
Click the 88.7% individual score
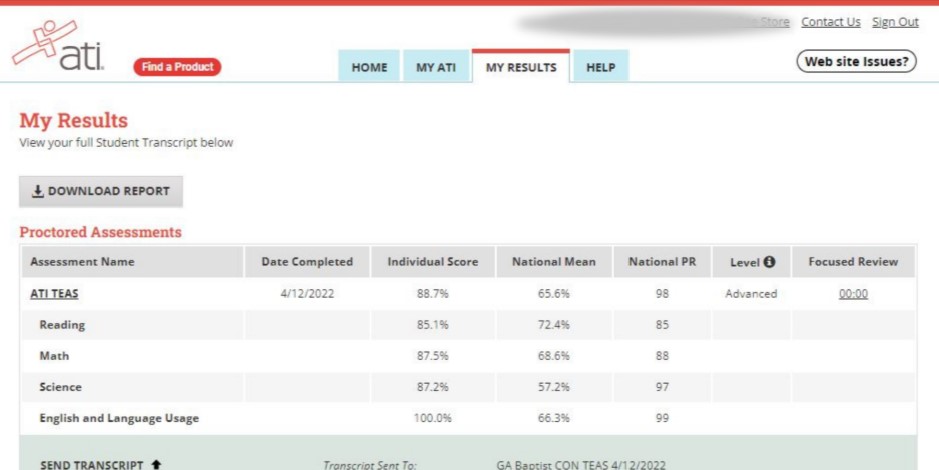(432, 294)
